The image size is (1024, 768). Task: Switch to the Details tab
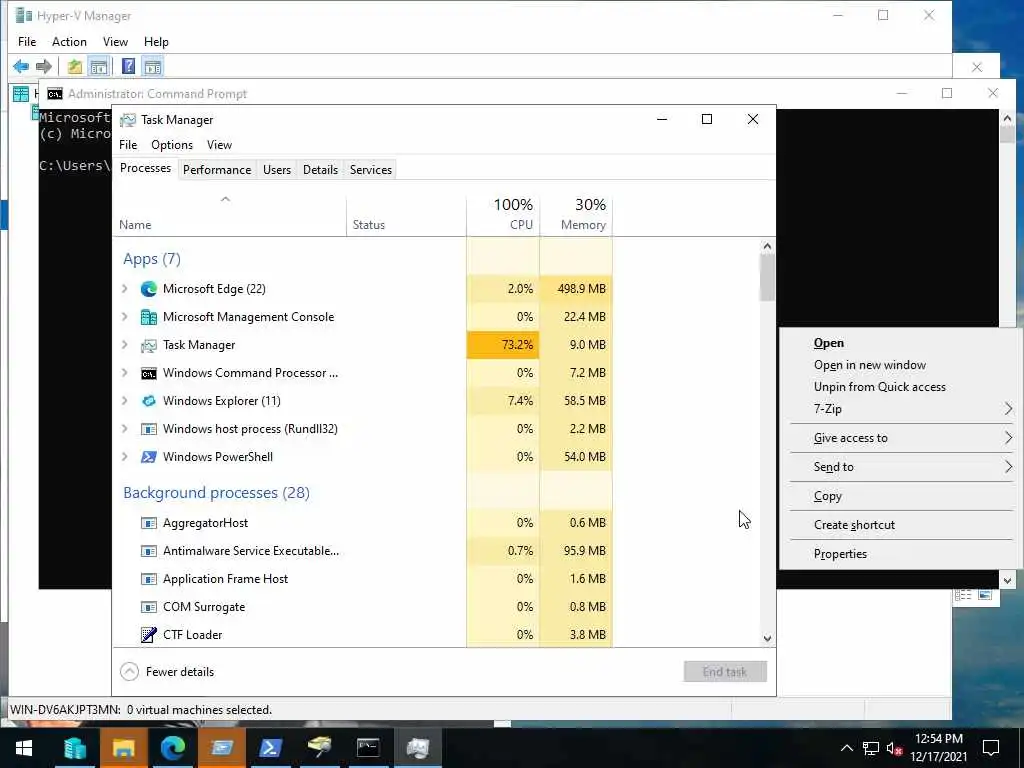[320, 170]
